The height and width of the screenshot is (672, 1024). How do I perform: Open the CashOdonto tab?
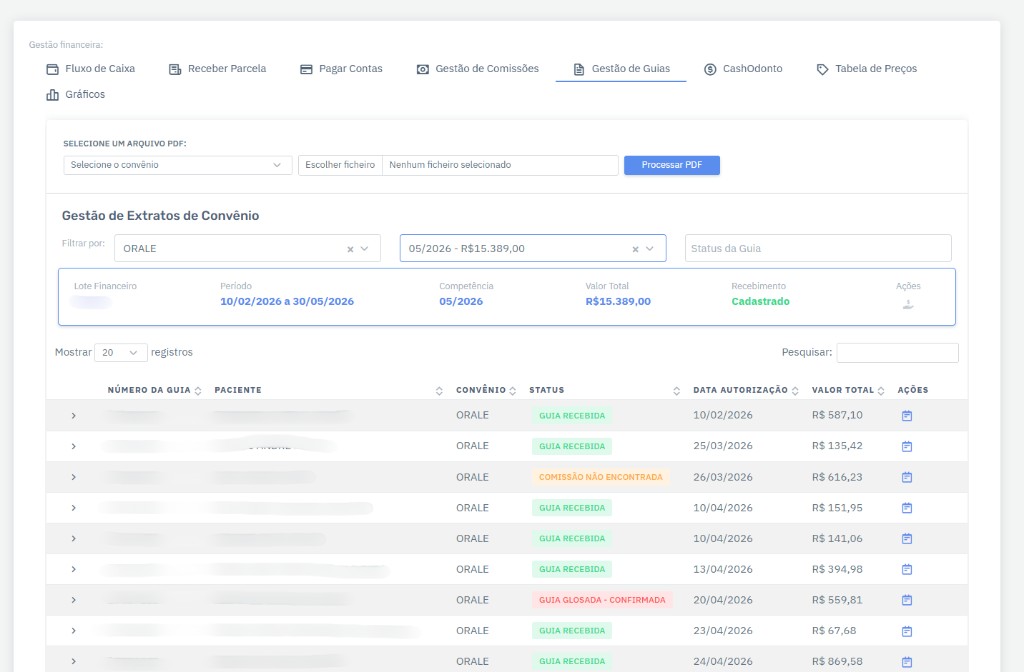click(743, 69)
